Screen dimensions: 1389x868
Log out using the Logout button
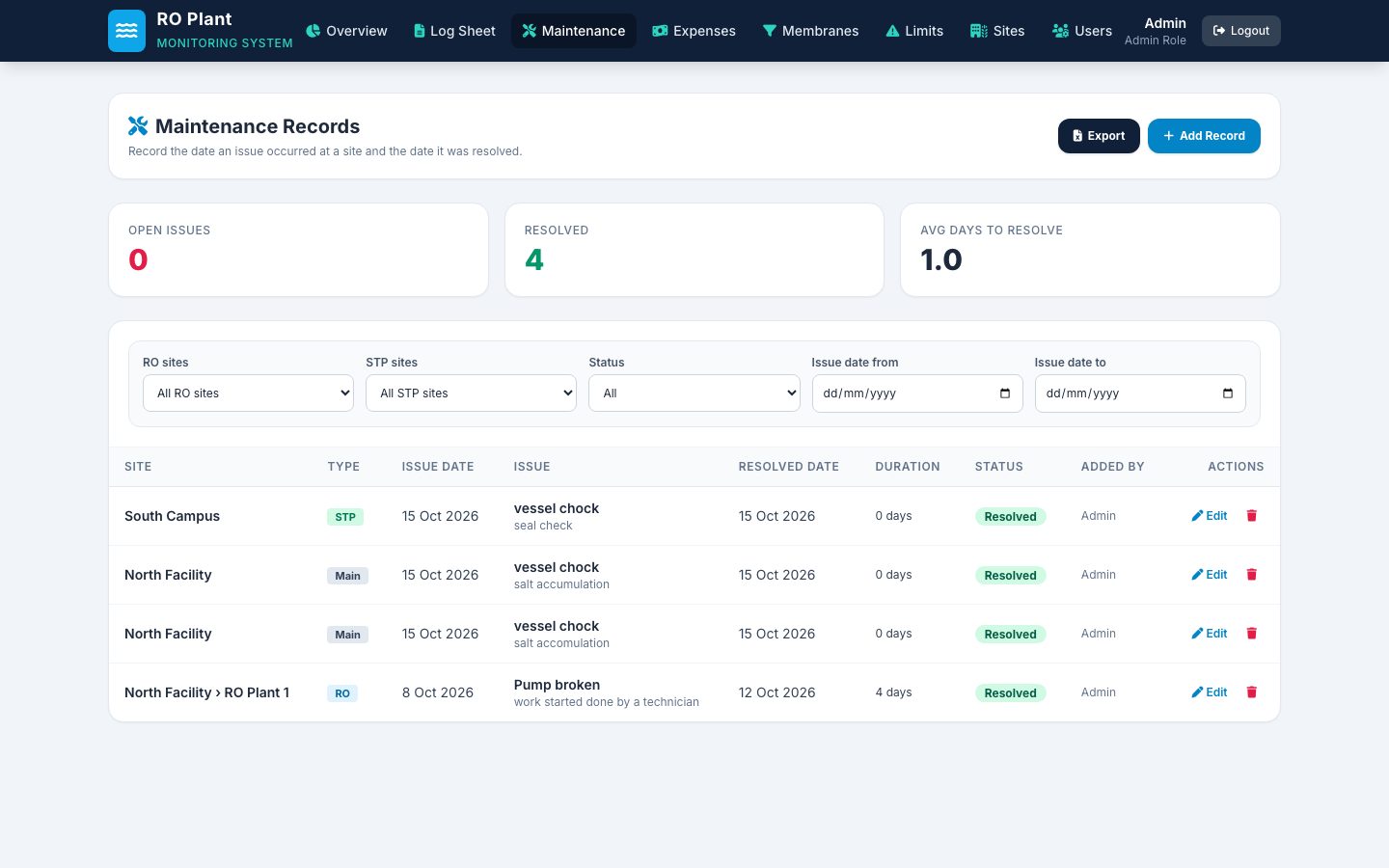(1240, 31)
